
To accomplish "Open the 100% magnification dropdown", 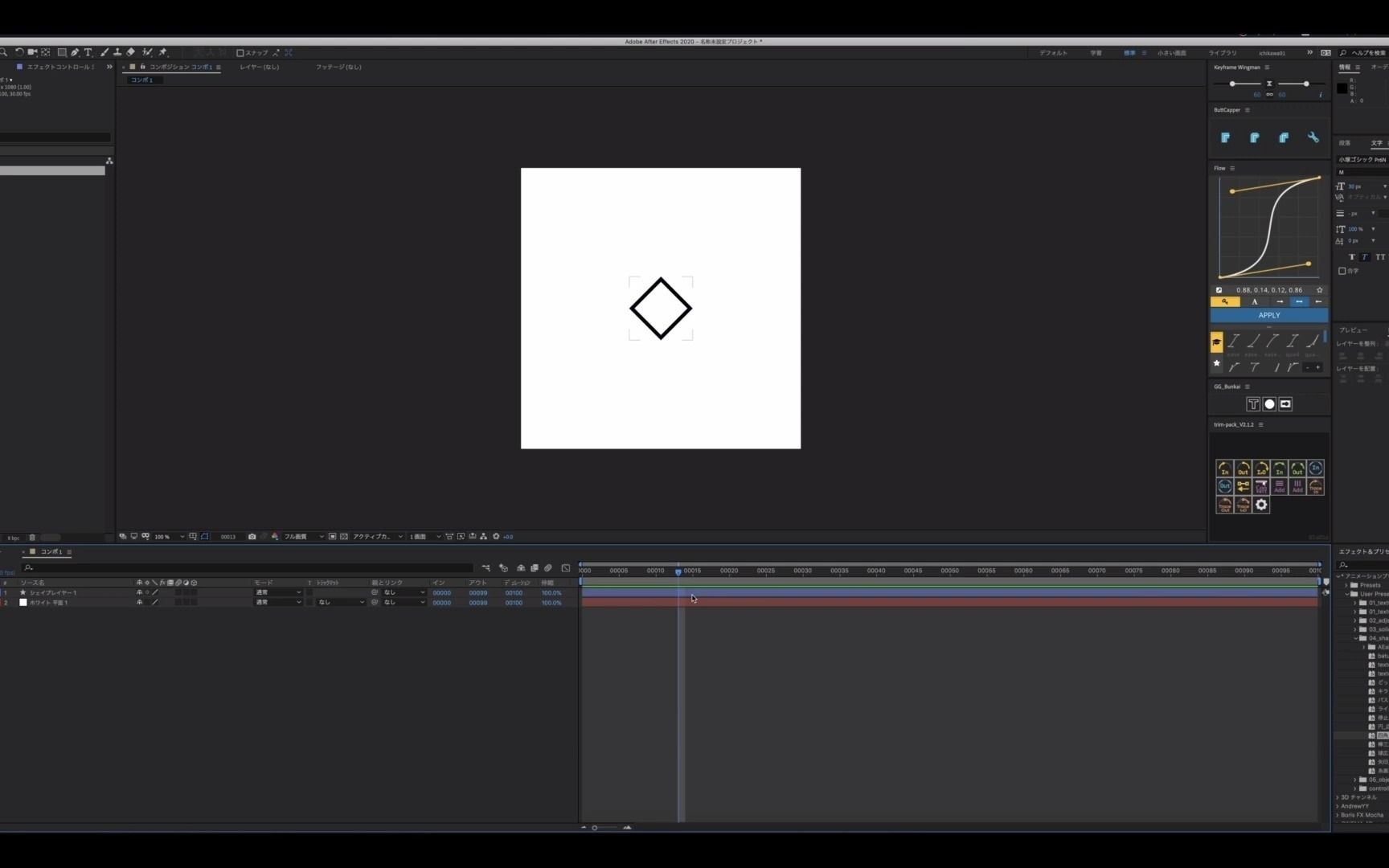I will click(169, 537).
